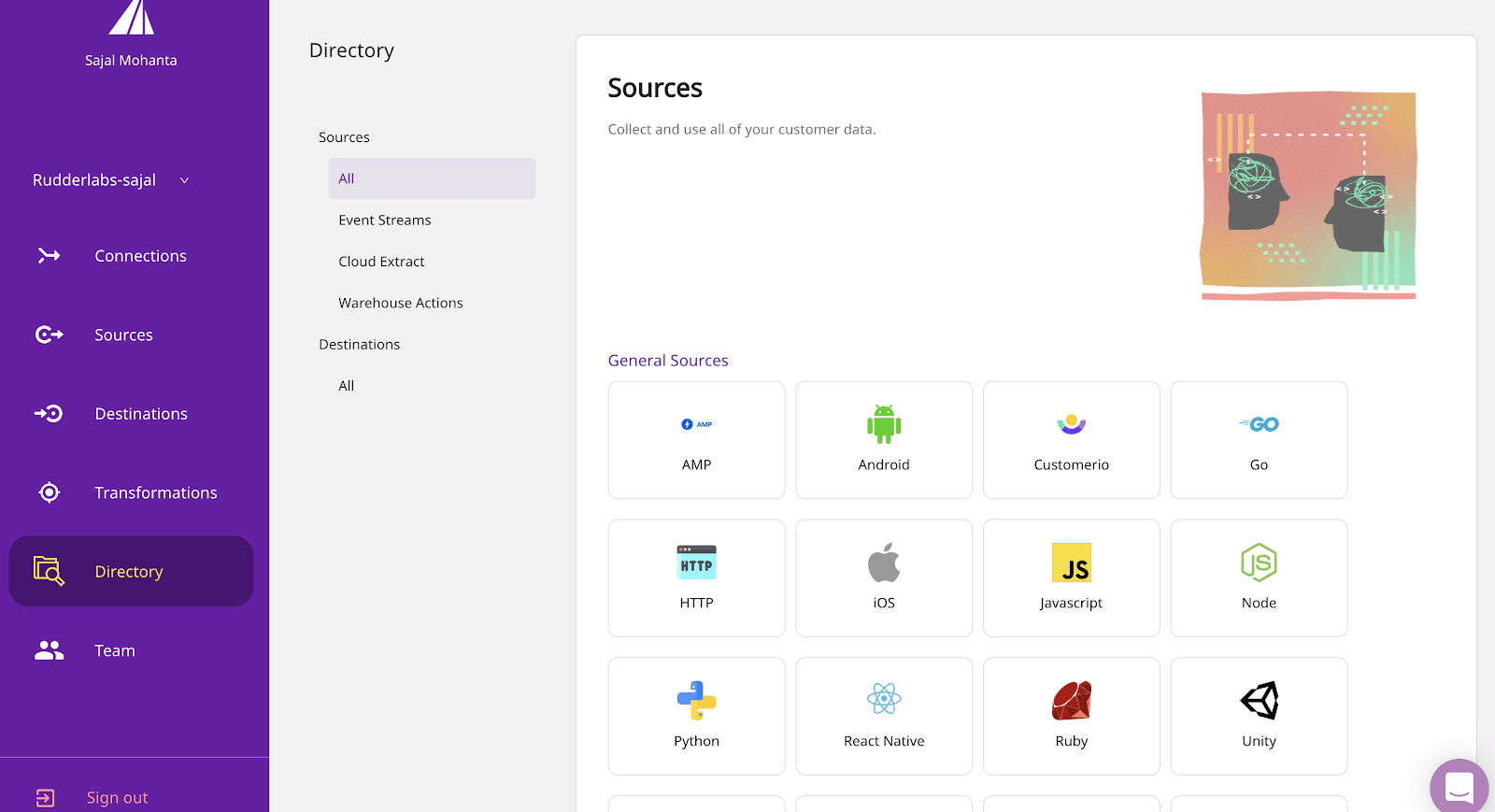Click Sign out link
This screenshot has width=1495, height=812.
tap(117, 797)
